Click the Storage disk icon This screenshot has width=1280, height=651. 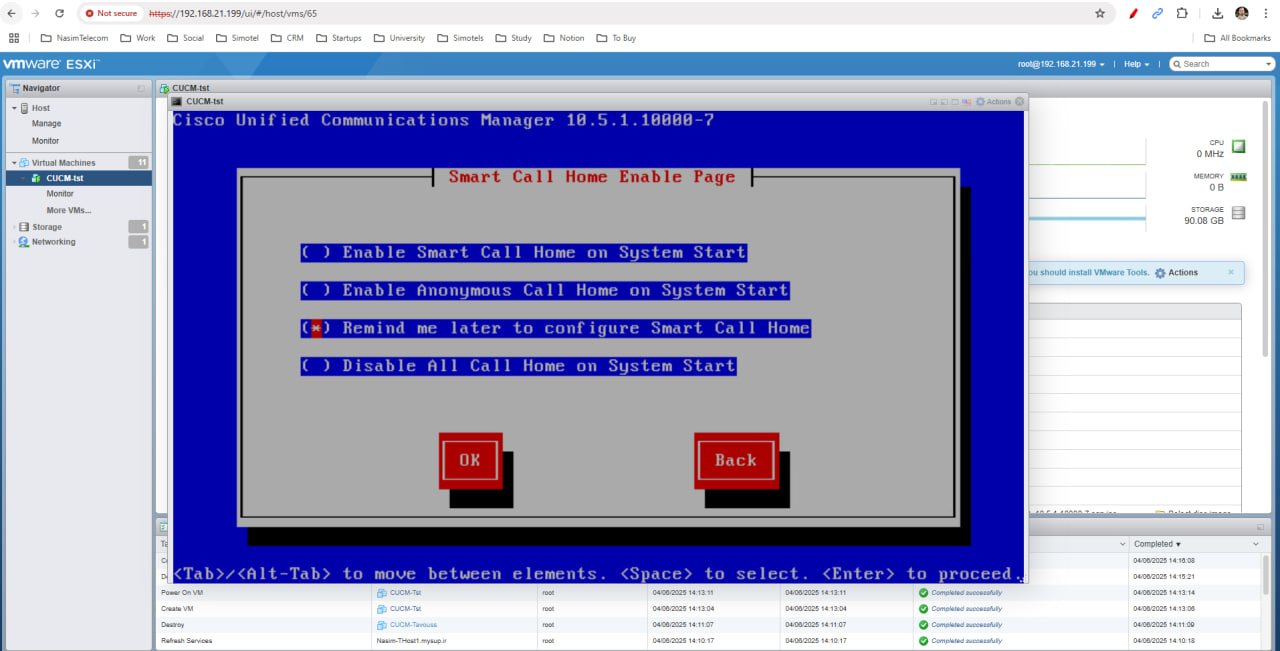point(1239,213)
